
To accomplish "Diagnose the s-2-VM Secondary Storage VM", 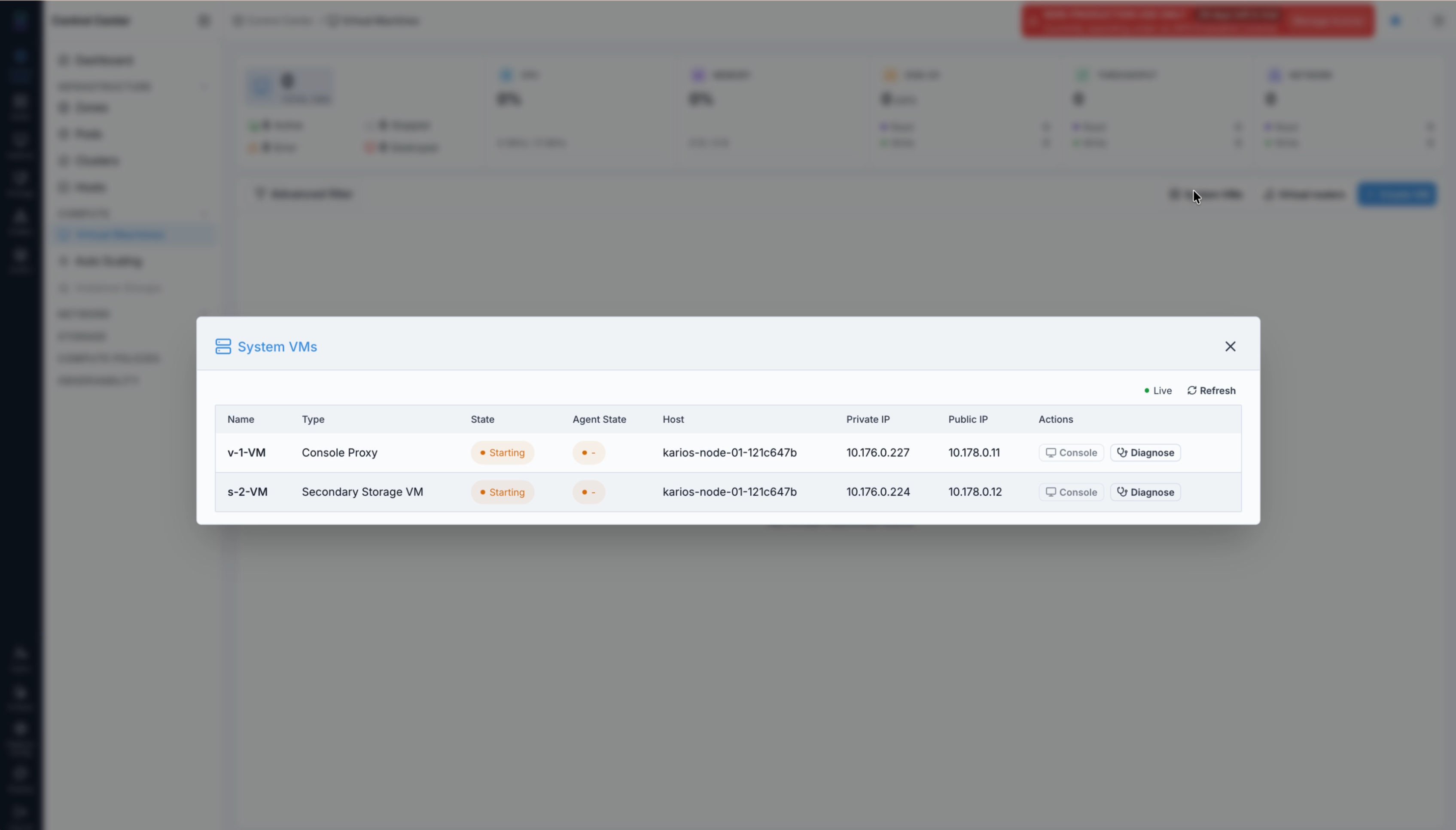I will [1145, 492].
